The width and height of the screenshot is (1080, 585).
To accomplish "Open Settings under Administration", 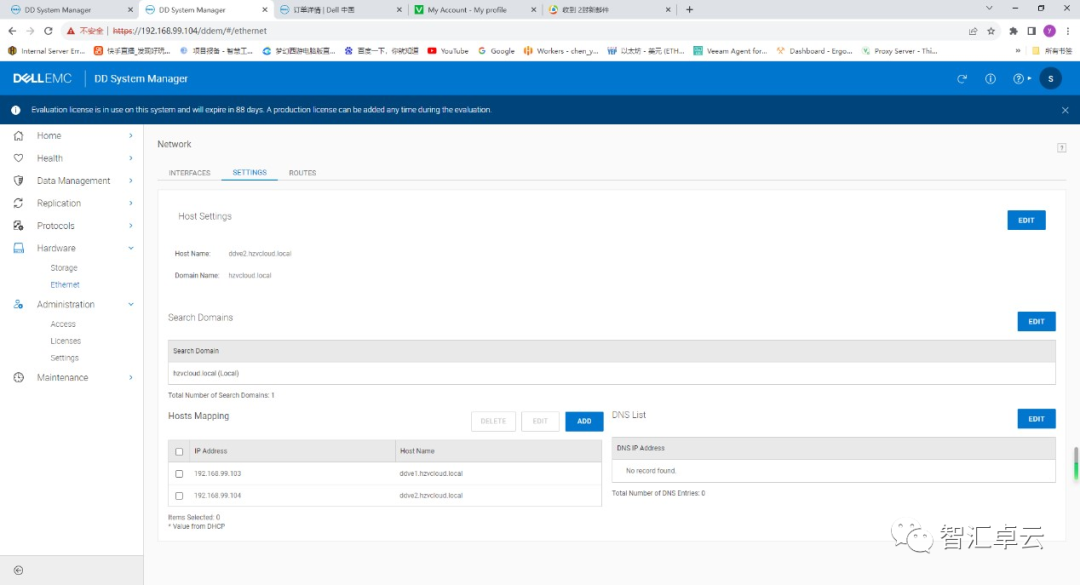I will [64, 358].
